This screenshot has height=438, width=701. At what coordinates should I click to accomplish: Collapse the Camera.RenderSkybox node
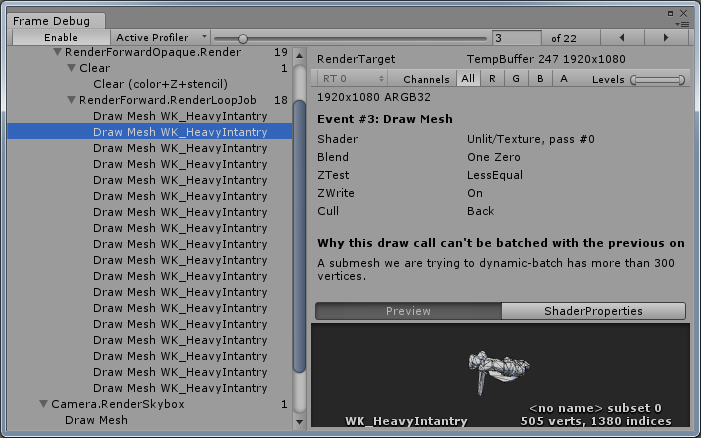44,404
